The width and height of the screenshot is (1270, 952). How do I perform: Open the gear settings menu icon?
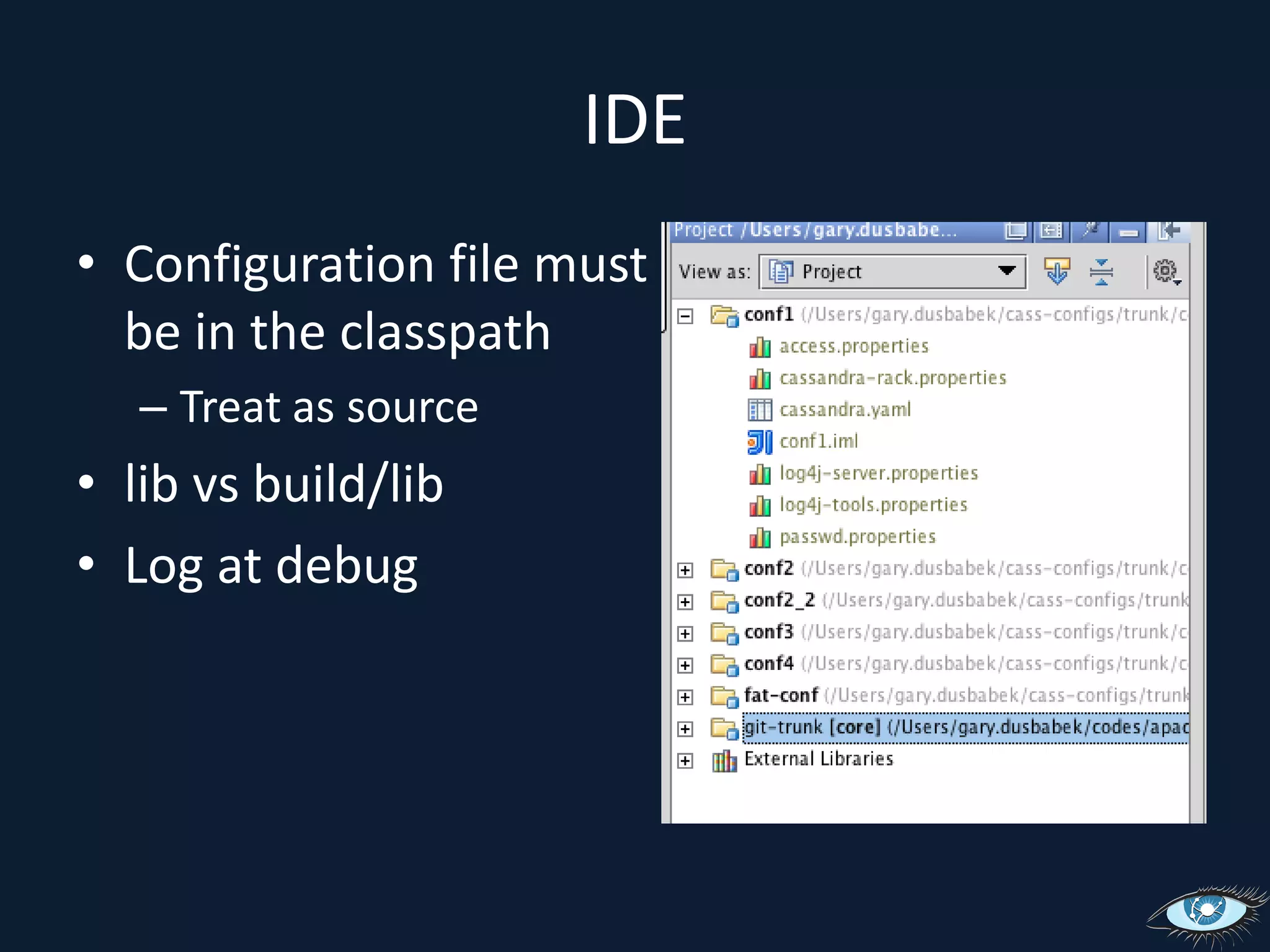click(x=1166, y=271)
